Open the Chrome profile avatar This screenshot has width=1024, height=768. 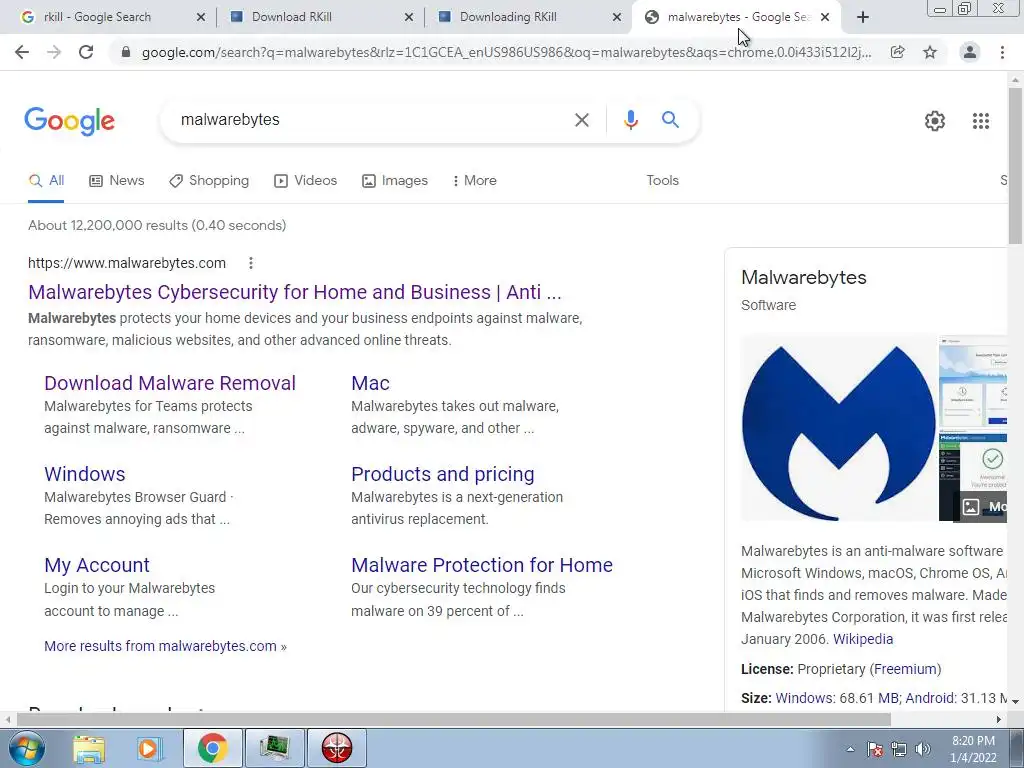point(970,52)
